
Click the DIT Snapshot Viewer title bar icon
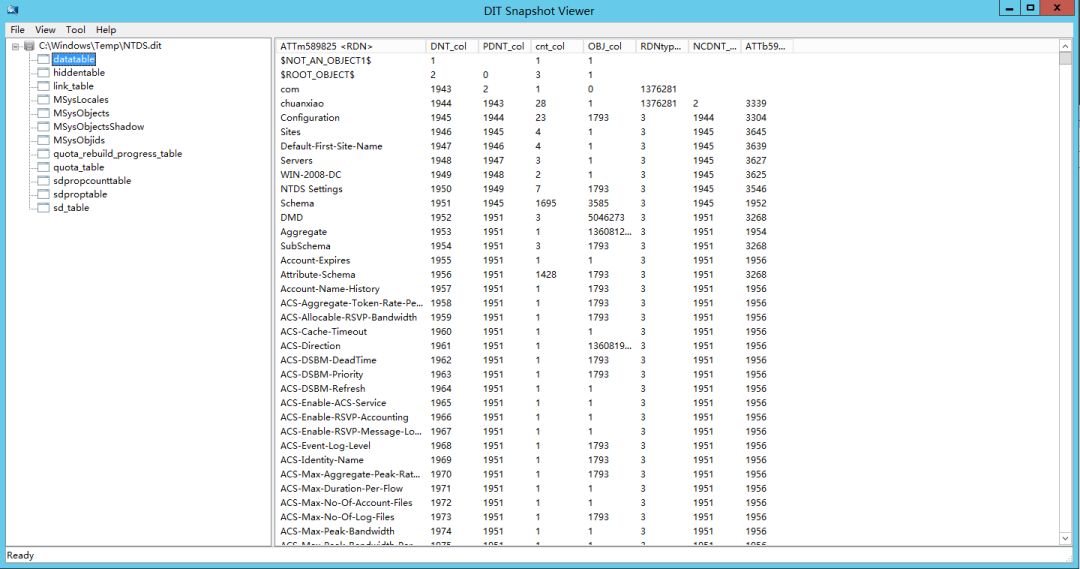[x=12, y=10]
